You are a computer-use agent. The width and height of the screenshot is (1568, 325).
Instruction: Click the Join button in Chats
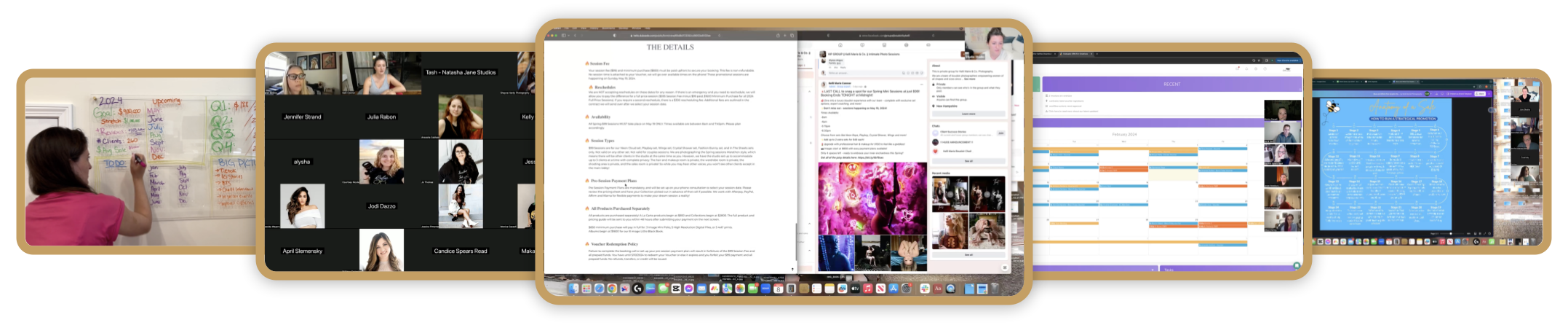pyautogui.click(x=1000, y=133)
